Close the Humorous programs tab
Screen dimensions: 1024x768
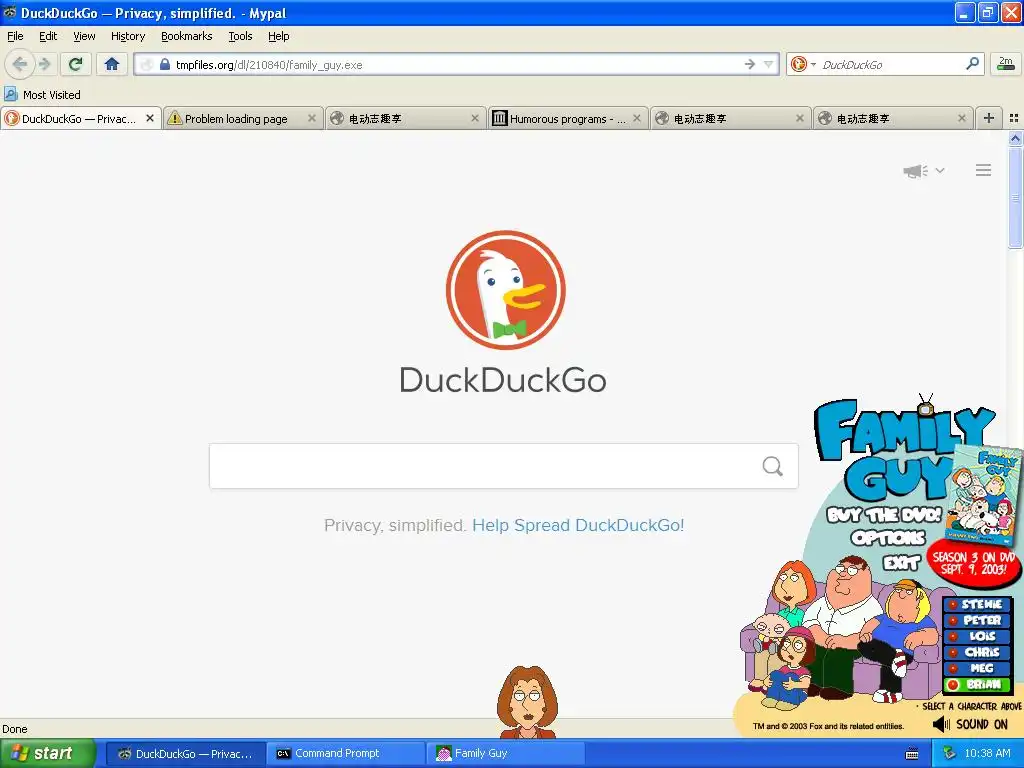pos(637,118)
